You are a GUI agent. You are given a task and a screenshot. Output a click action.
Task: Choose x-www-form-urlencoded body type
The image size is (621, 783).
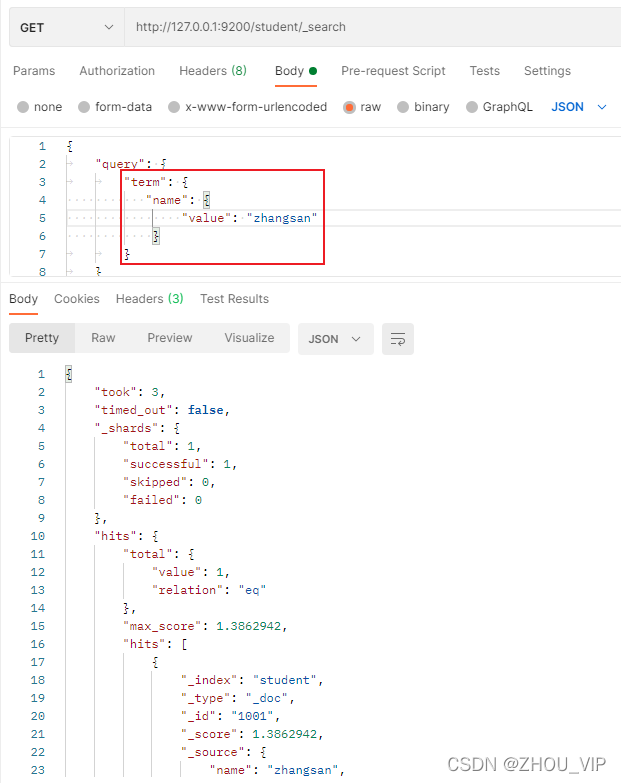(248, 107)
